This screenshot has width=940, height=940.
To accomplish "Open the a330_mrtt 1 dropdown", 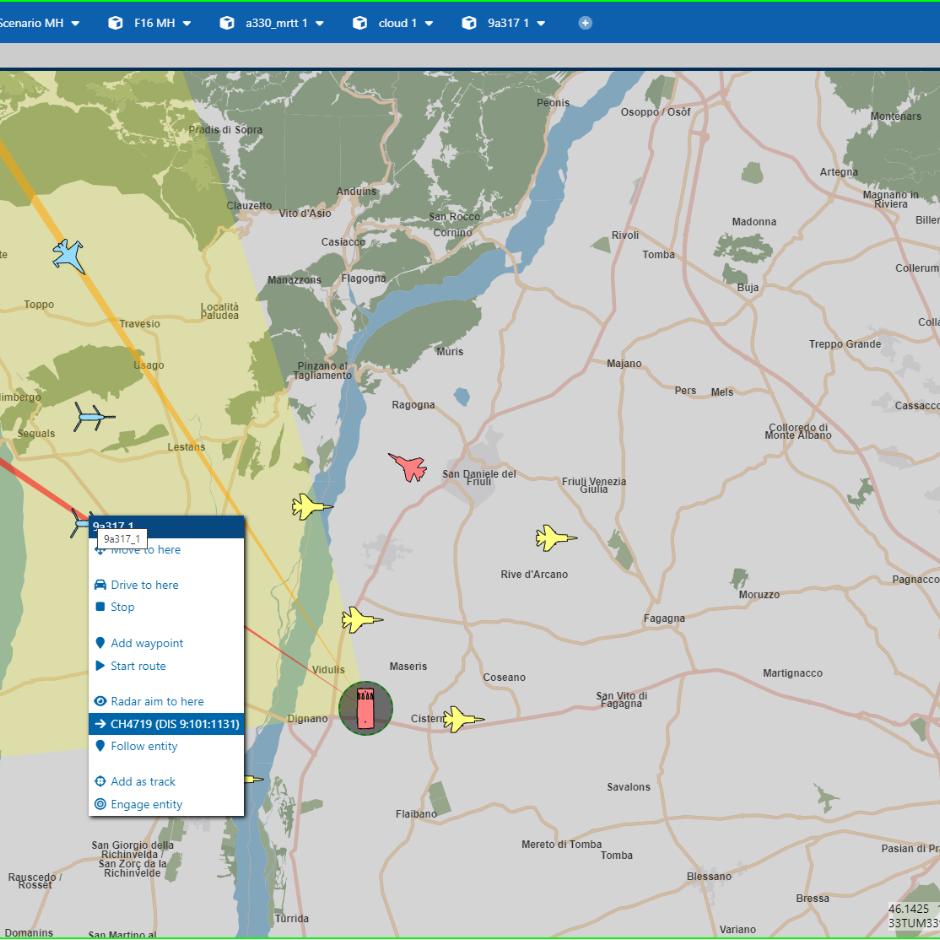I will pyautogui.click(x=320, y=23).
